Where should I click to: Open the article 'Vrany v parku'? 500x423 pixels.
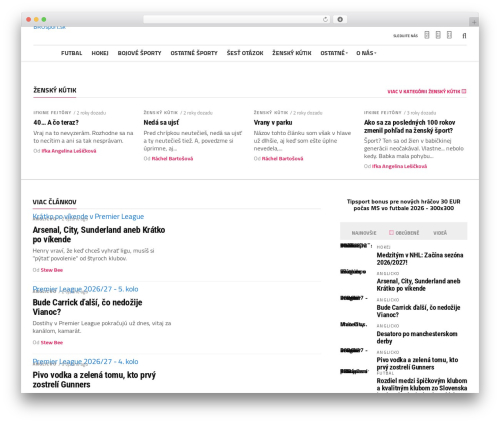click(x=273, y=122)
